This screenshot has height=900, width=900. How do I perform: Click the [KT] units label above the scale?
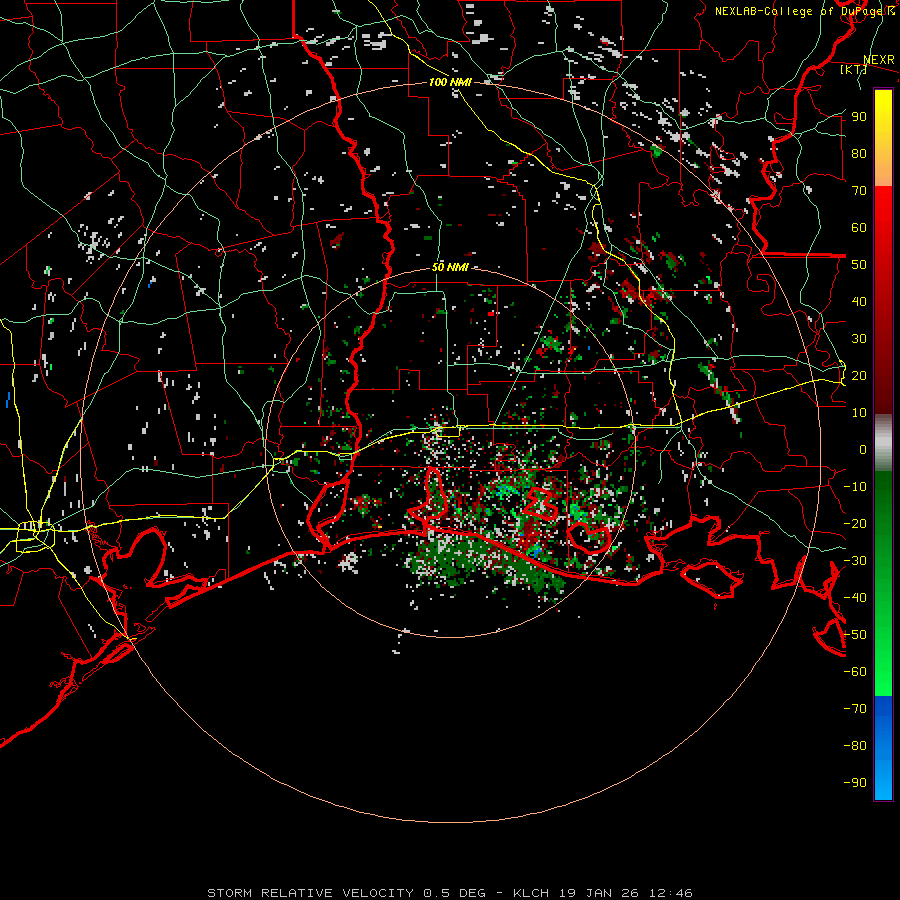coord(854,69)
